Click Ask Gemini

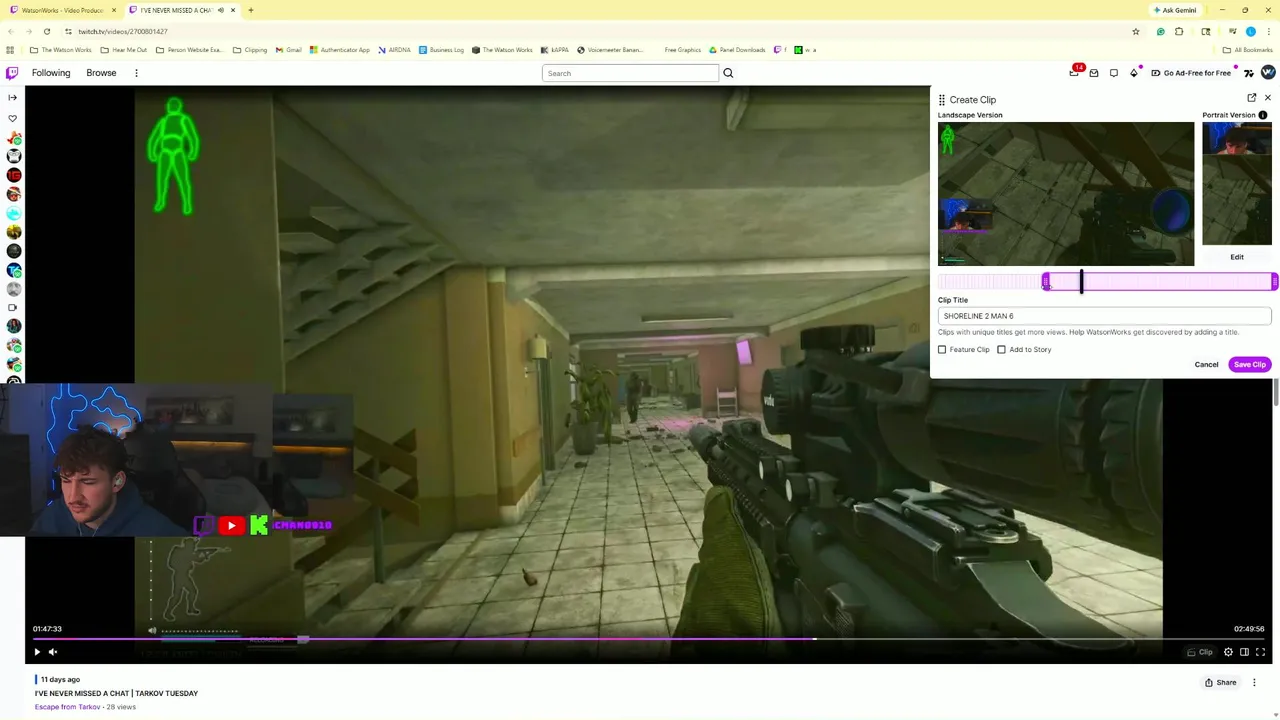pos(1175,10)
